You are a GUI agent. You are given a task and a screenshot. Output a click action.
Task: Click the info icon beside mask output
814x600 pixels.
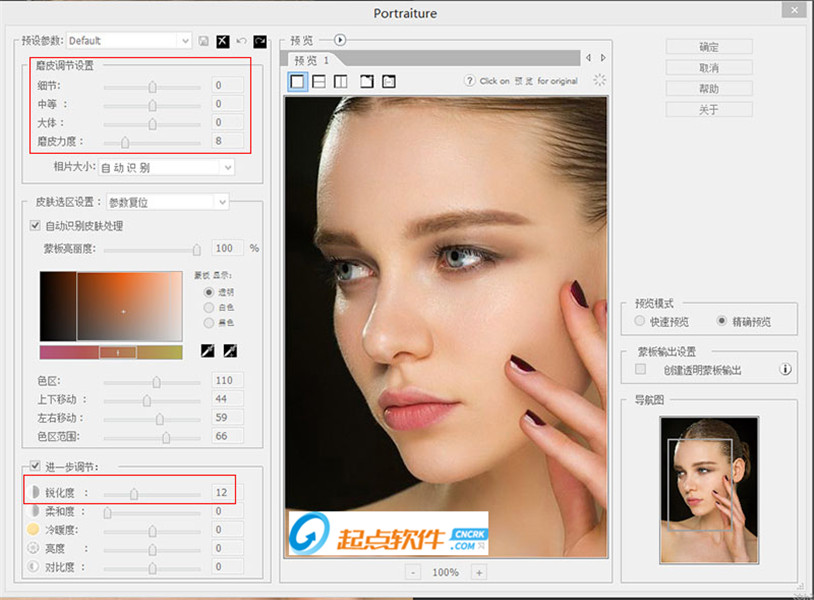click(786, 370)
